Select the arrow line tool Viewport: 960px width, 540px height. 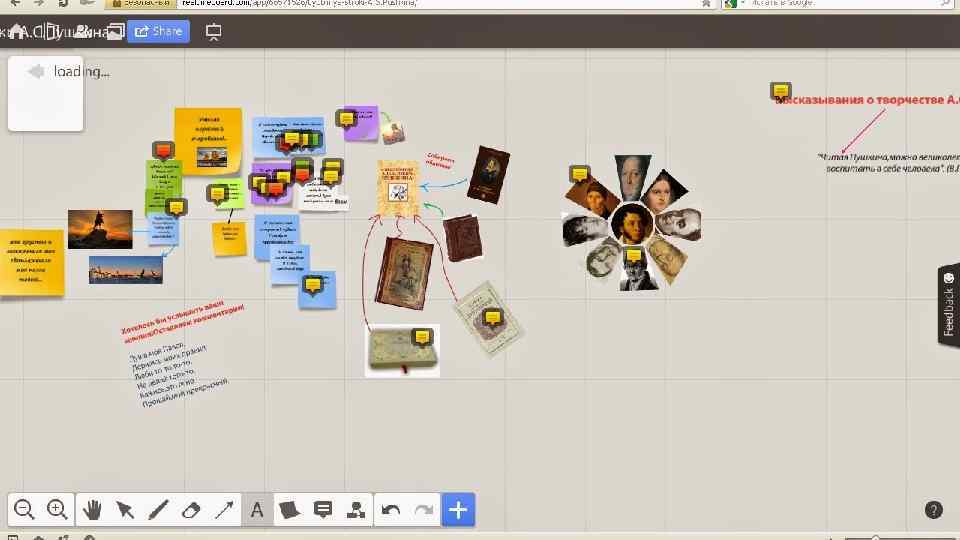(x=224, y=509)
